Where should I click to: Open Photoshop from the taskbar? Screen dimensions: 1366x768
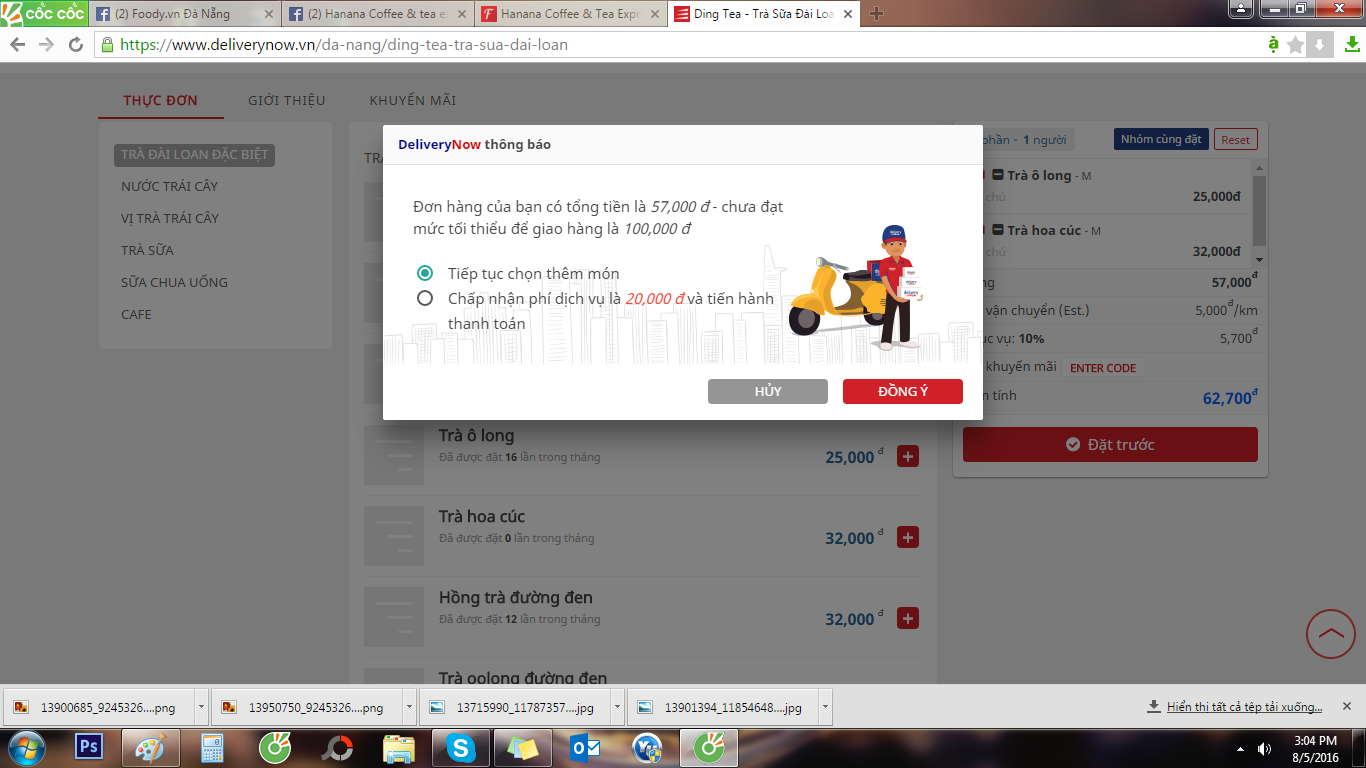[90, 747]
